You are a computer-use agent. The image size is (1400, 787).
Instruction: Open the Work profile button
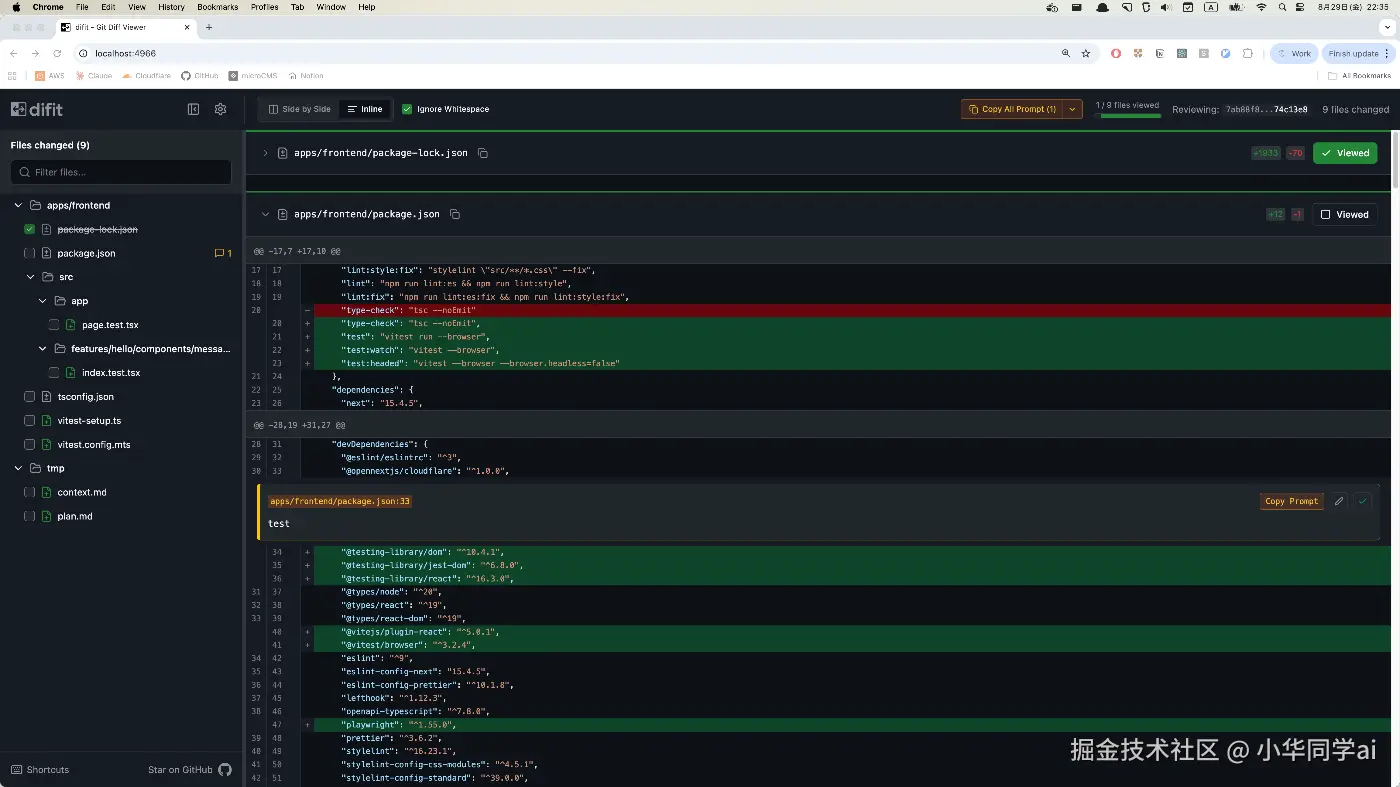click(x=1294, y=53)
